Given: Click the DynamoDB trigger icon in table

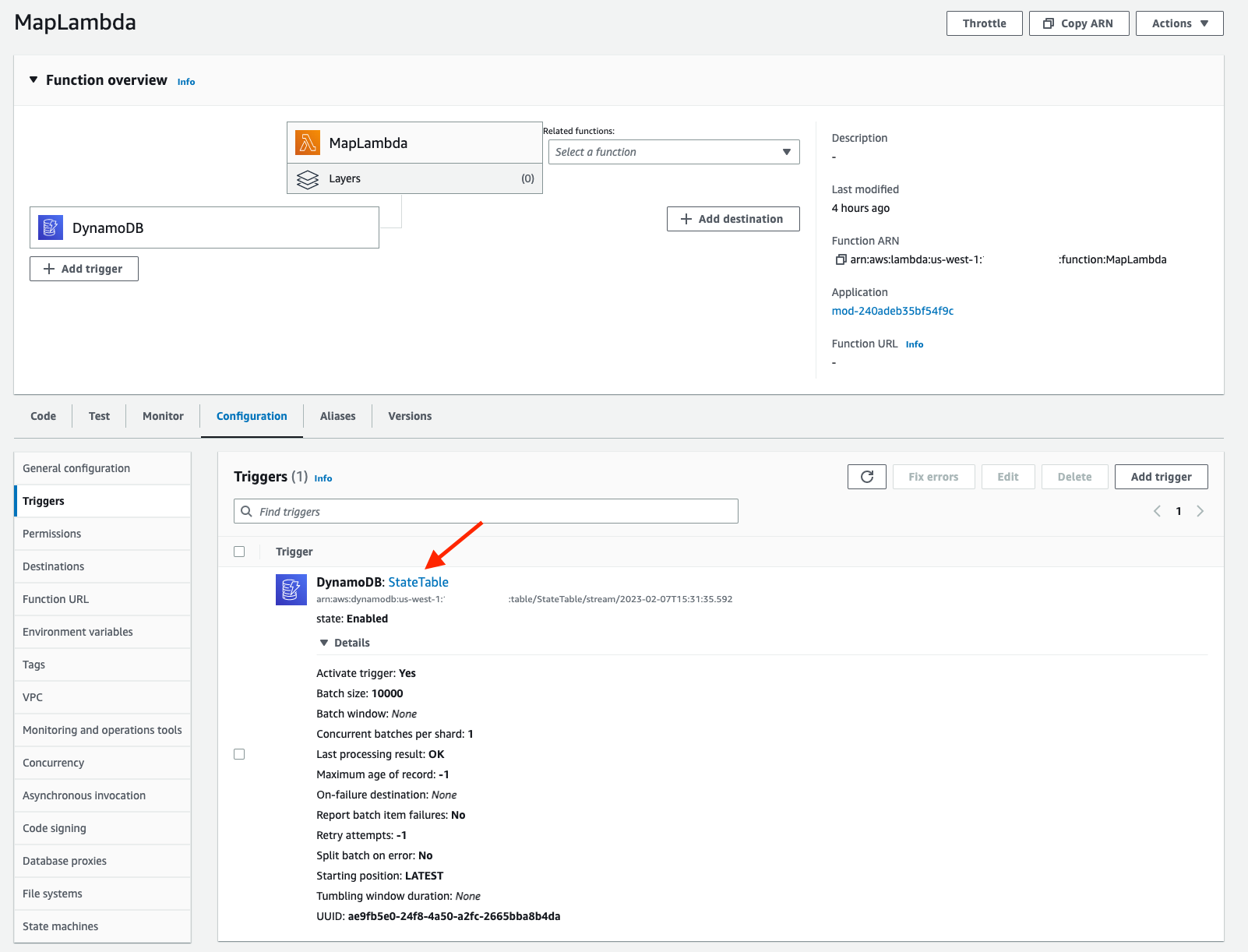Looking at the screenshot, I should point(291,590).
